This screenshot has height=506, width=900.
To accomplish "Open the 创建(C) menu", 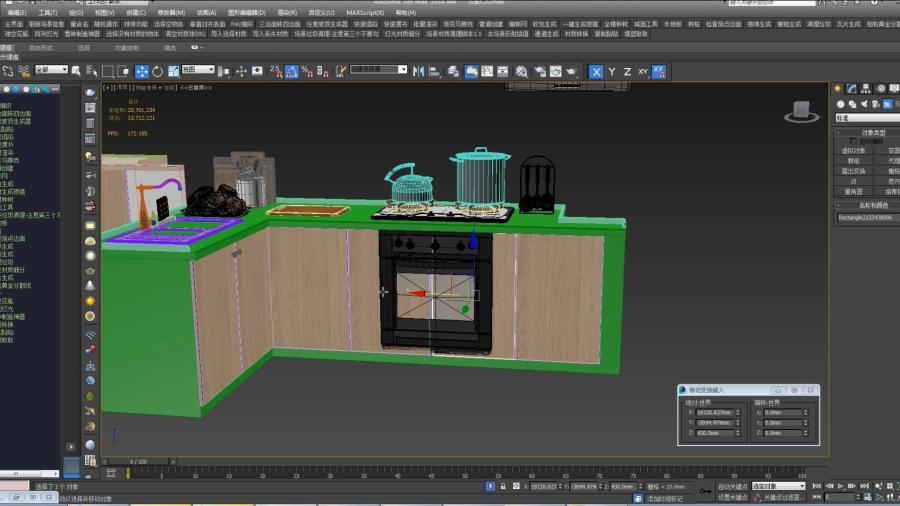I will pos(135,12).
